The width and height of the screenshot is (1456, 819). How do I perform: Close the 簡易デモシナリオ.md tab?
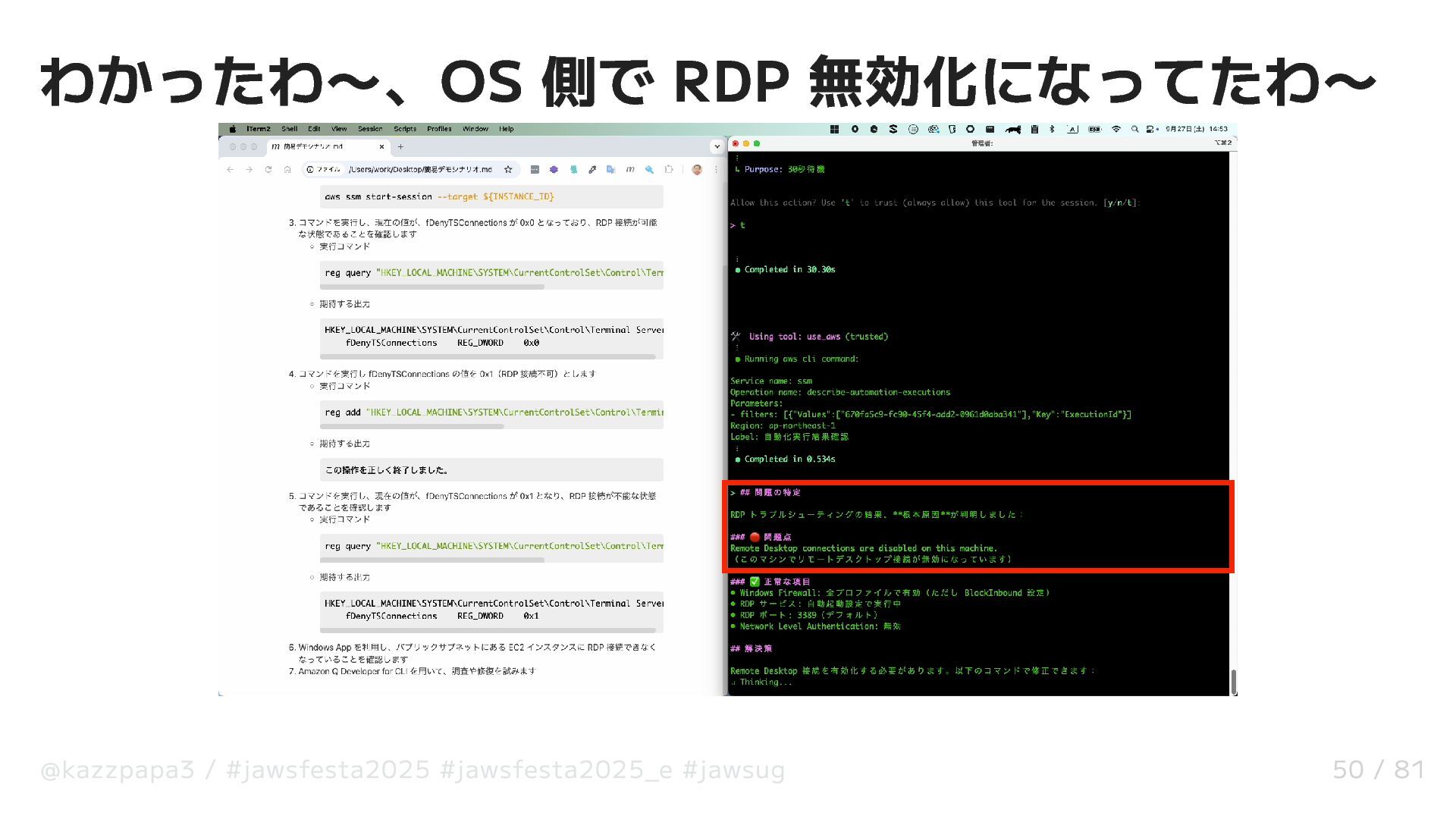[381, 147]
